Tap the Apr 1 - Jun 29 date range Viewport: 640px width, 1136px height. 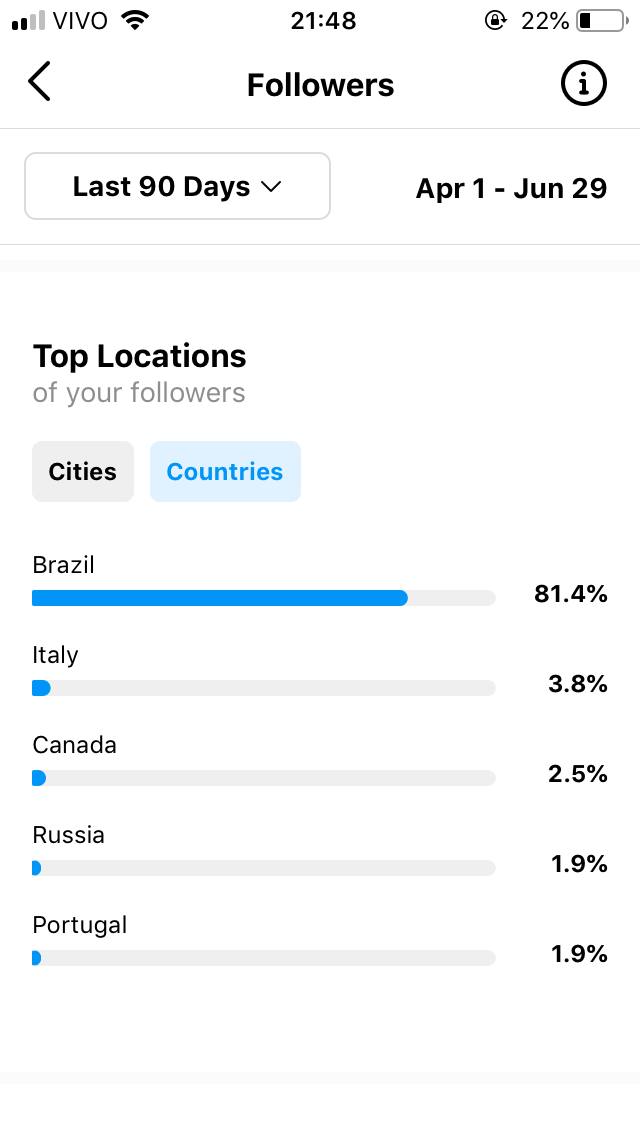click(511, 188)
